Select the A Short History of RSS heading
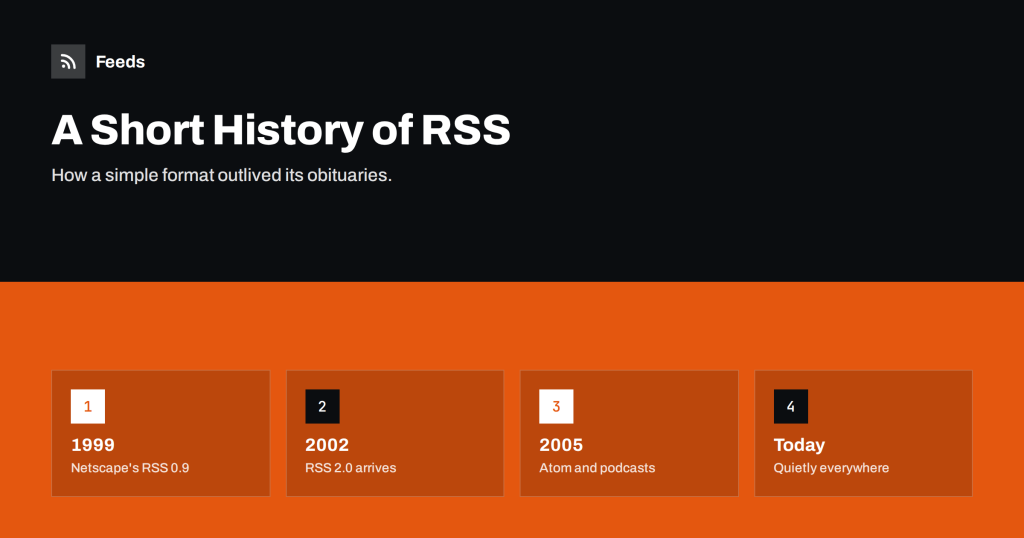This screenshot has height=538, width=1024. [281, 129]
